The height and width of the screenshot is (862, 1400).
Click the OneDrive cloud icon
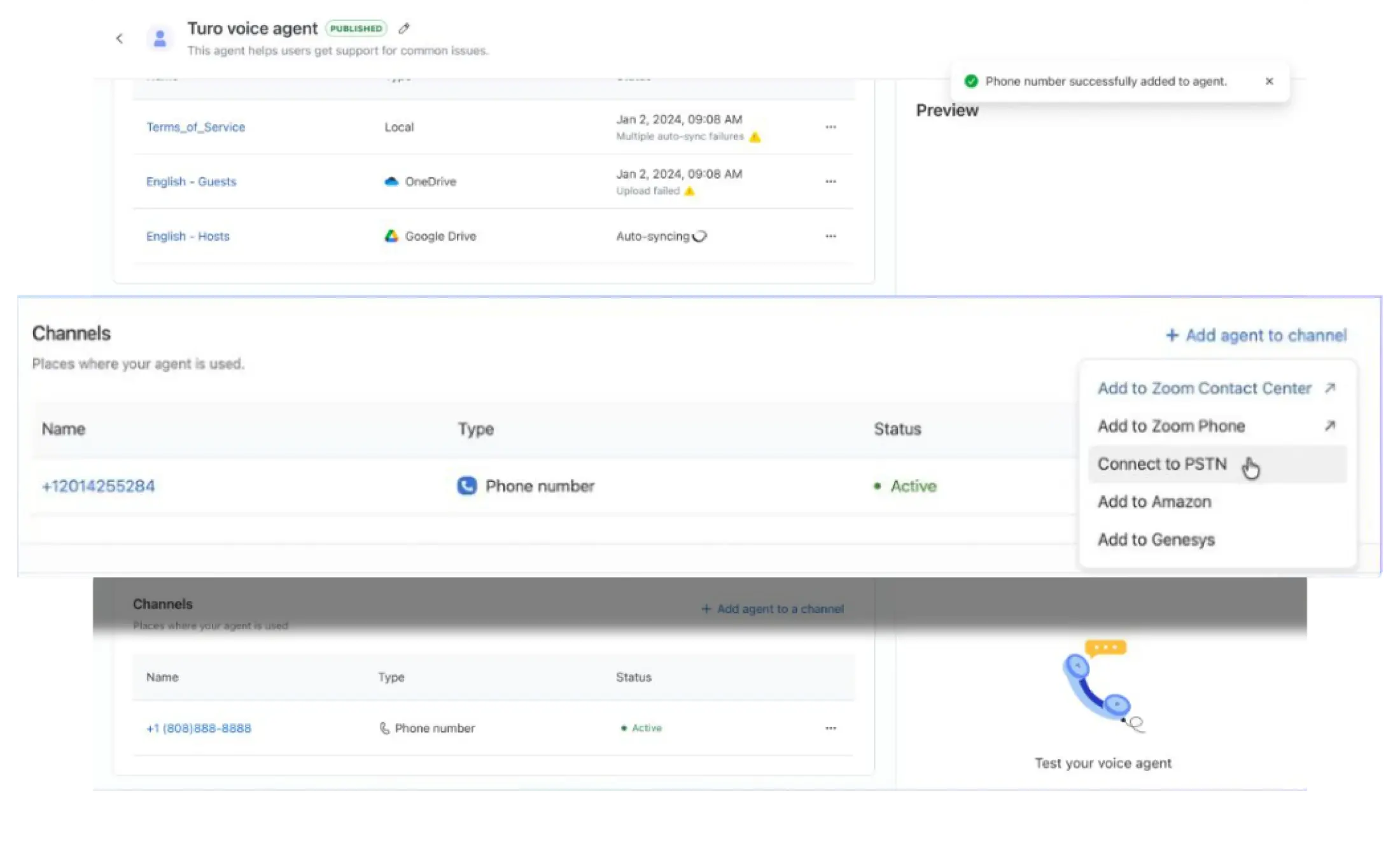tap(391, 181)
